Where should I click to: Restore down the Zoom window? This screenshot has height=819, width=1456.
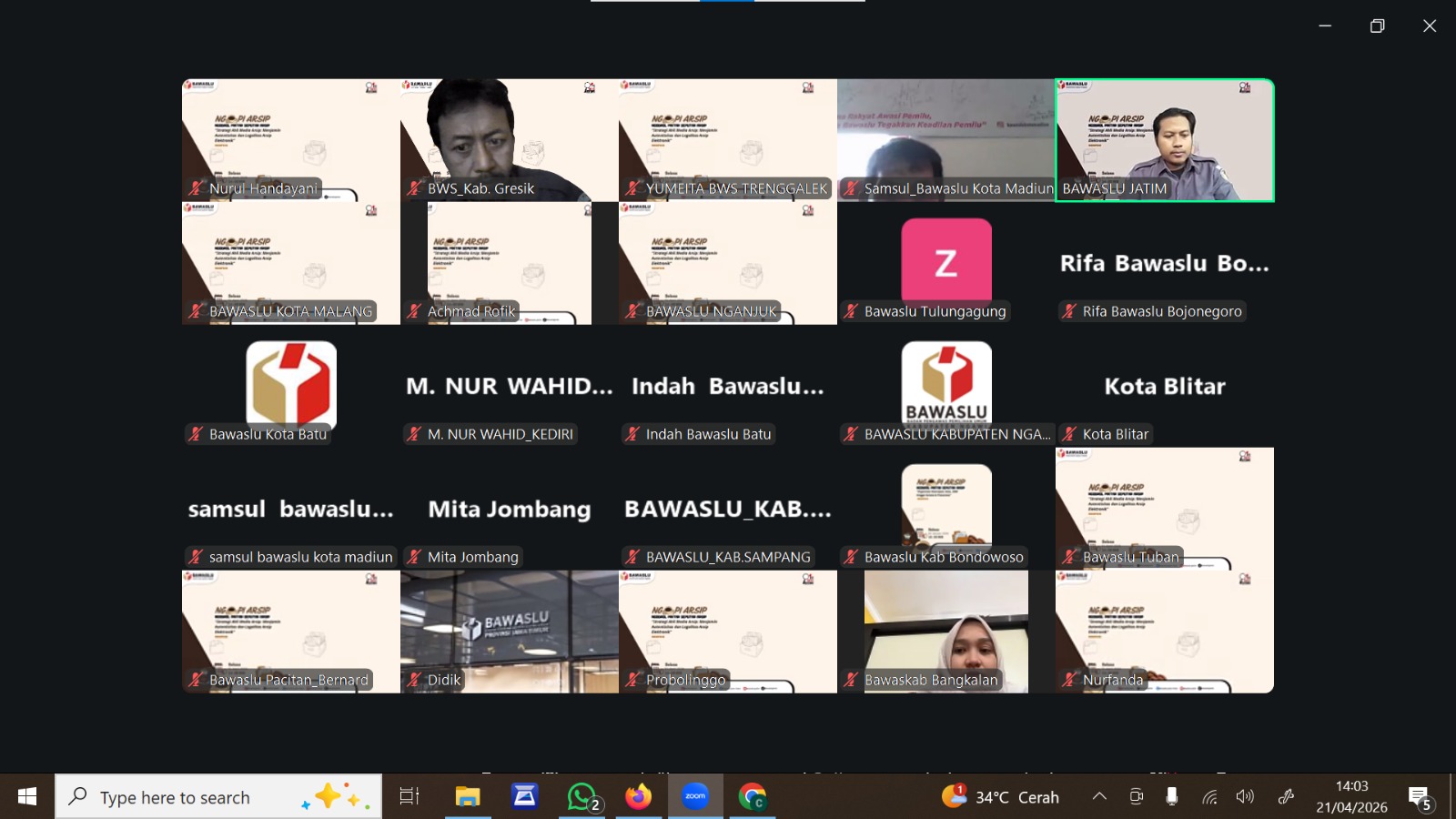pyautogui.click(x=1377, y=25)
